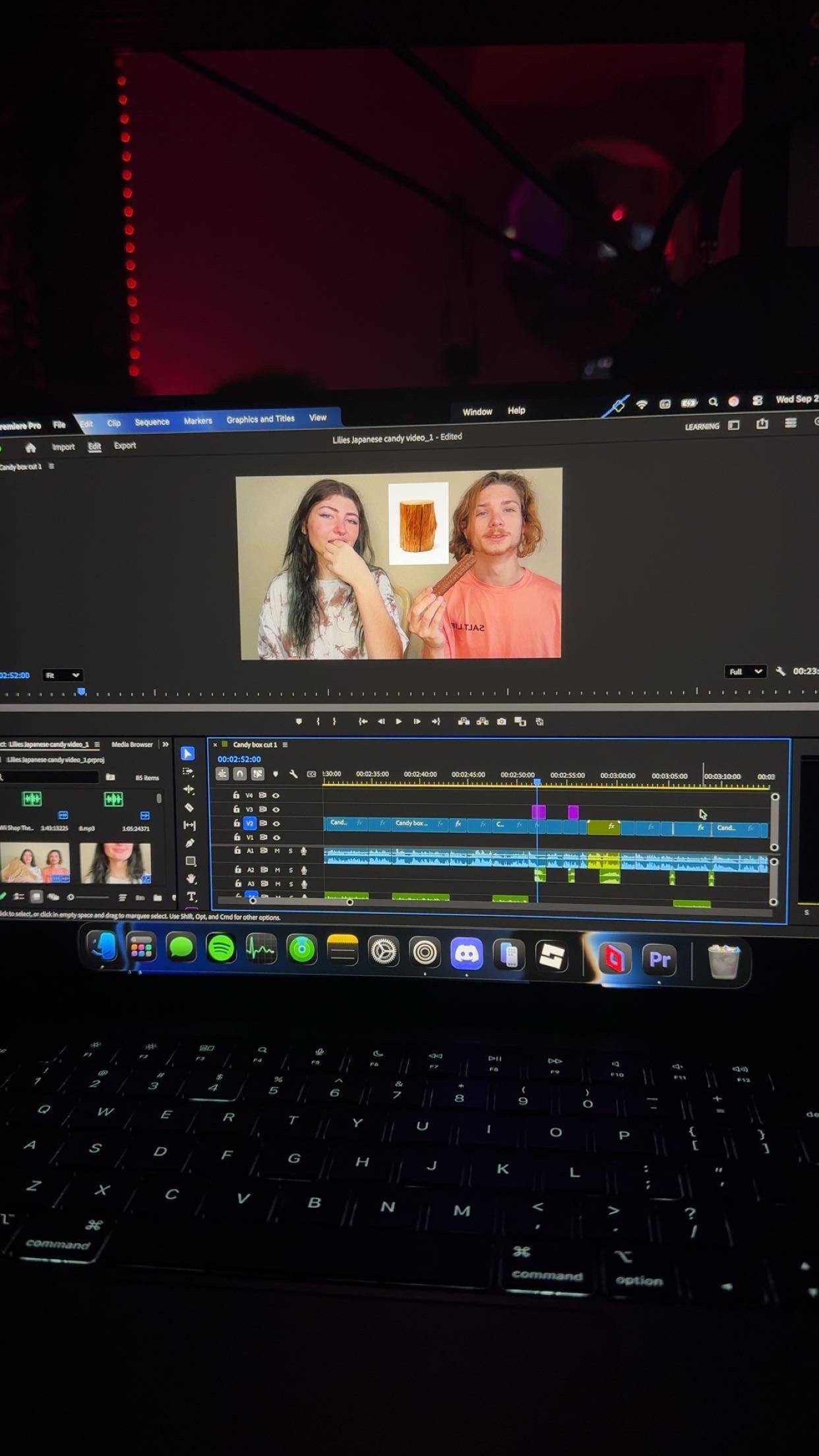Image resolution: width=819 pixels, height=1456 pixels.
Task: Open the Full playback resolution dropdown
Action: click(745, 671)
